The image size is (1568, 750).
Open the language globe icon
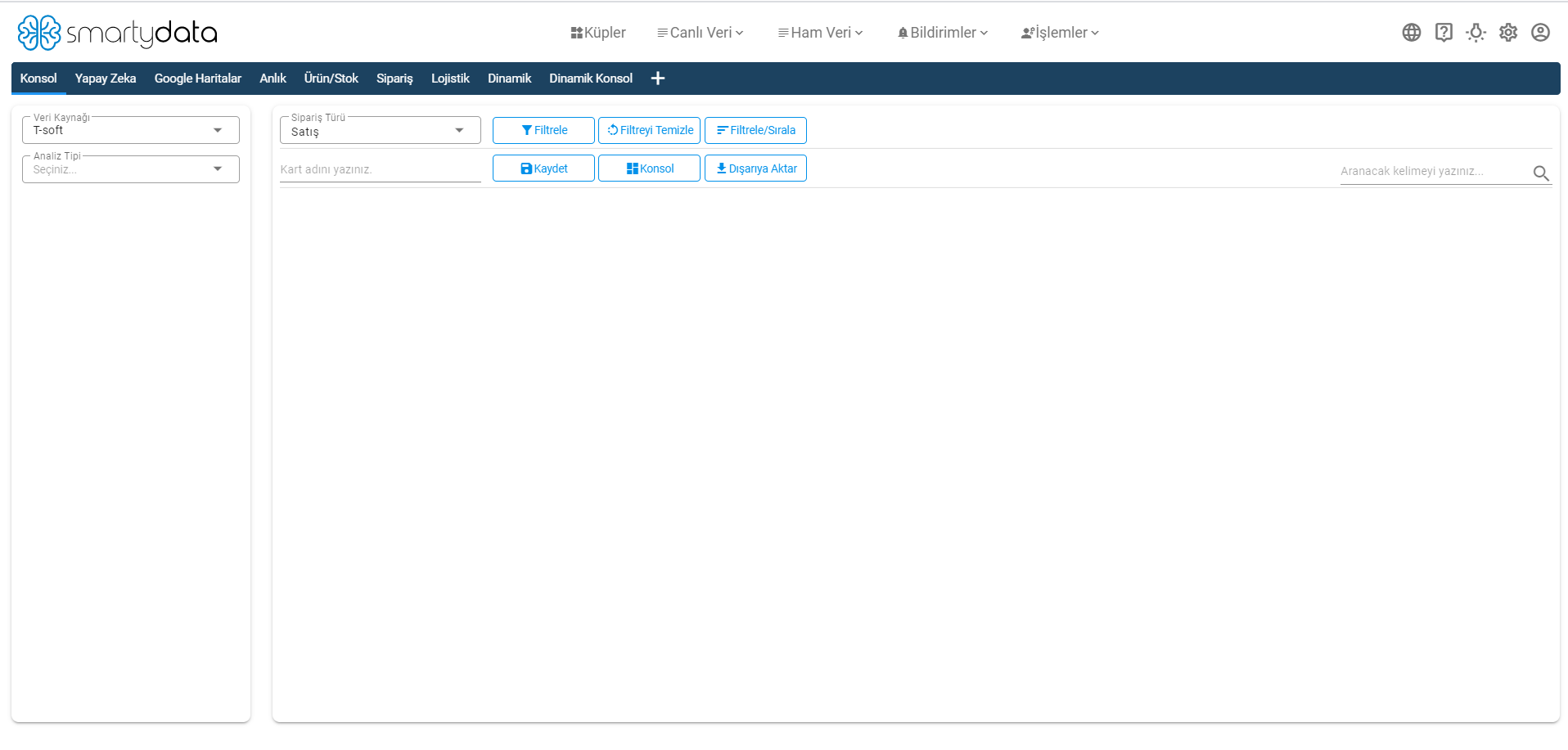[1412, 33]
